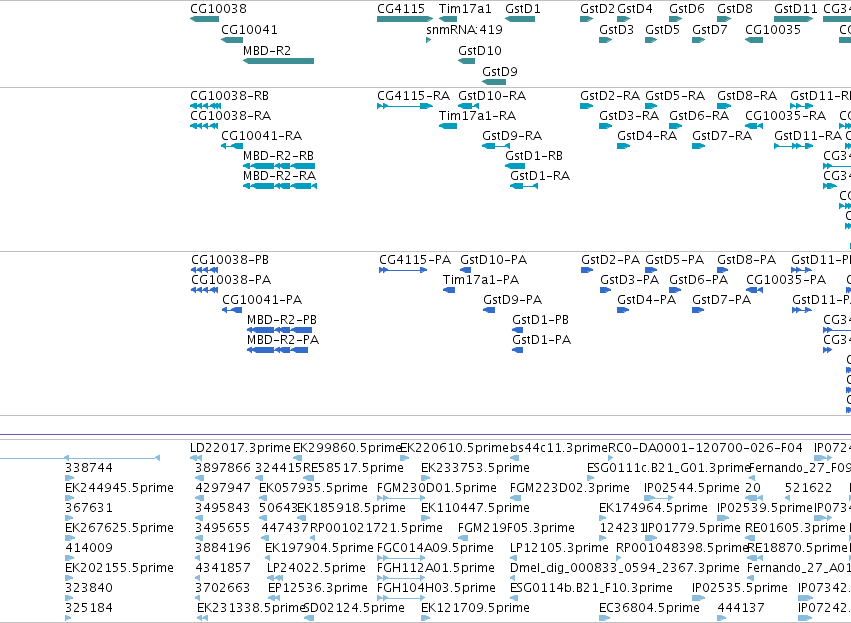Click the GstD8 gene label
The height and width of the screenshot is (623, 851).
735,9
